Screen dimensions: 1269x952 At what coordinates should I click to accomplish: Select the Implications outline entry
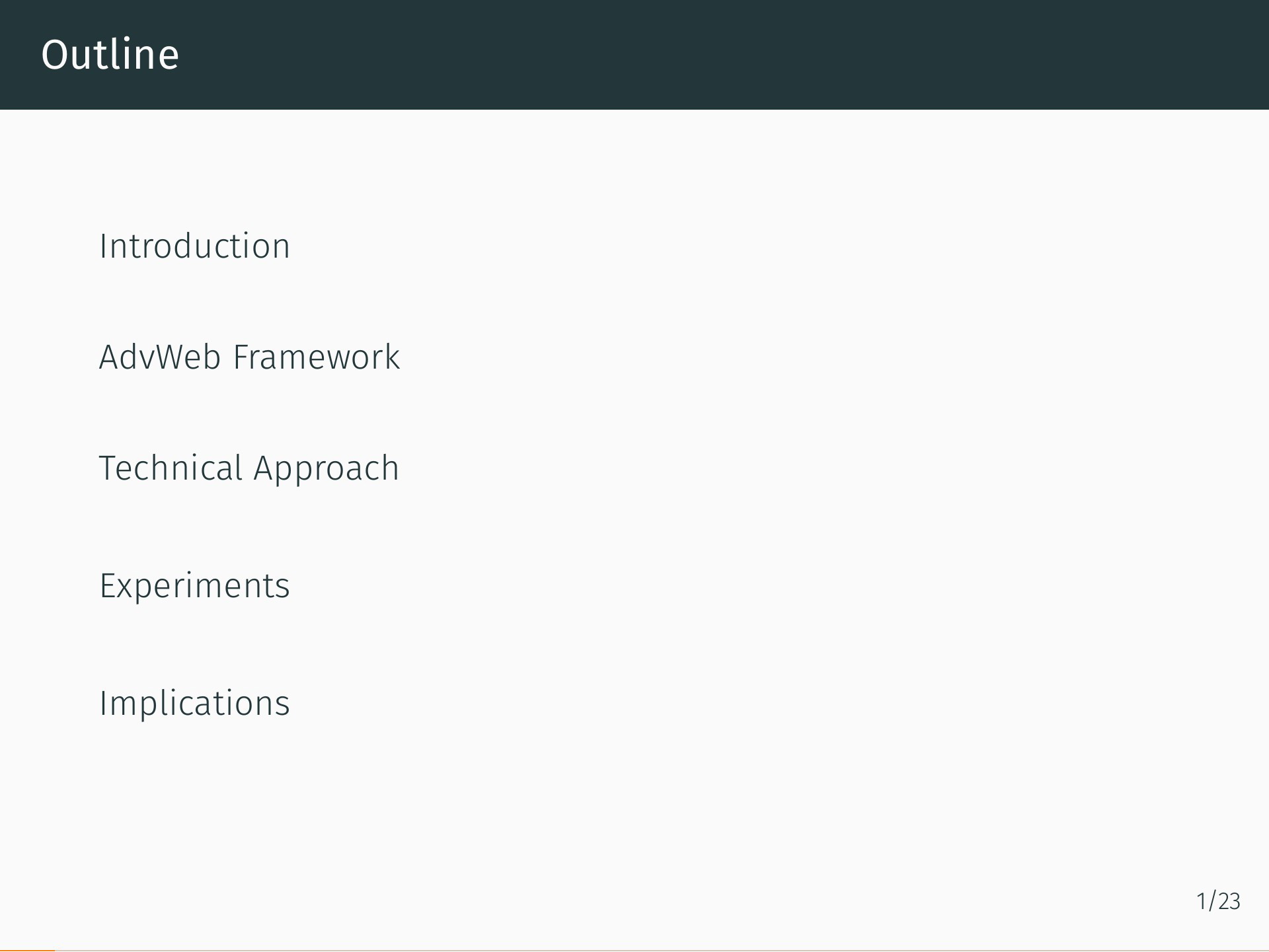pos(194,703)
